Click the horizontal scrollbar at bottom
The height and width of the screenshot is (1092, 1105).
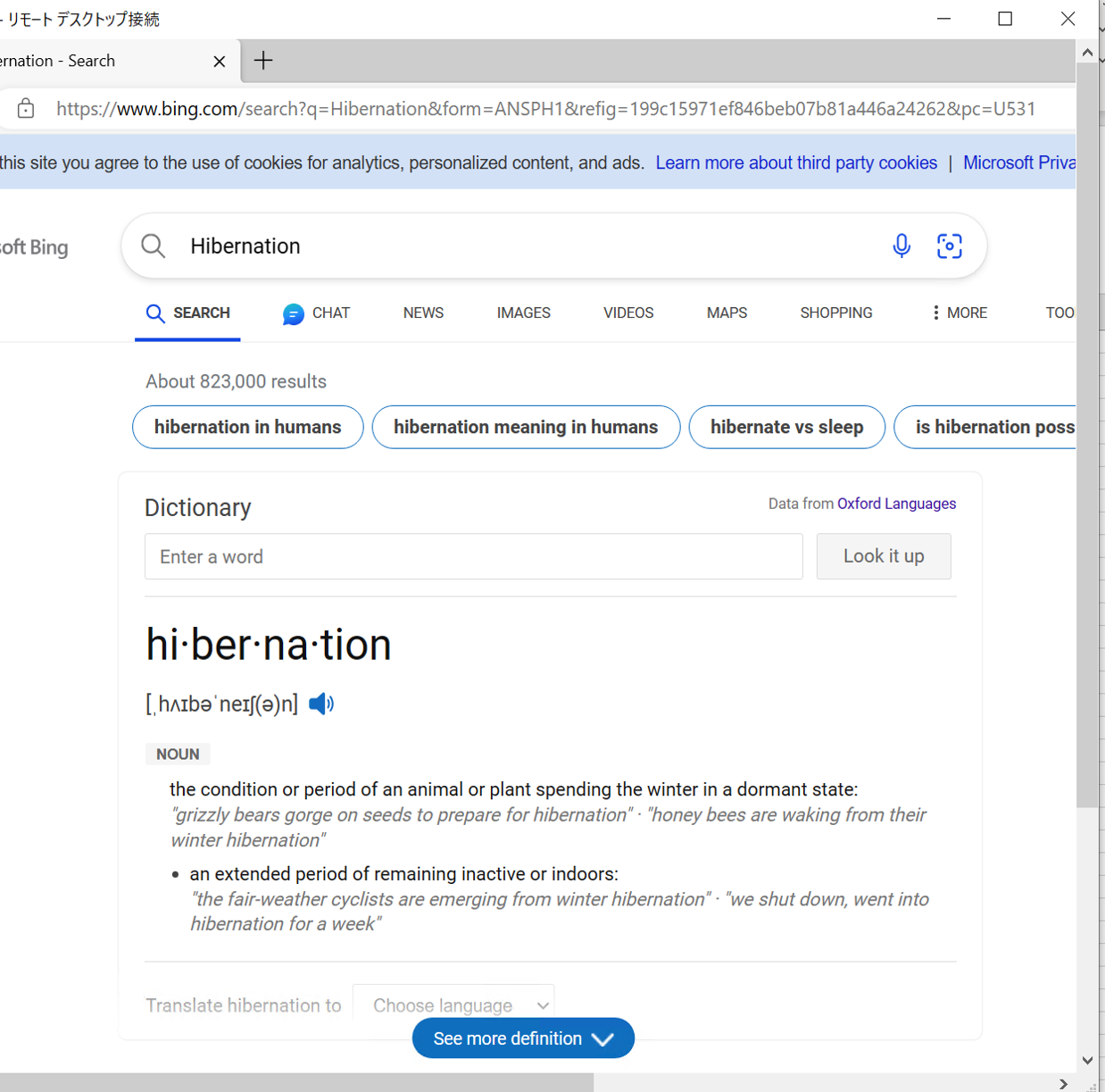point(296,1082)
